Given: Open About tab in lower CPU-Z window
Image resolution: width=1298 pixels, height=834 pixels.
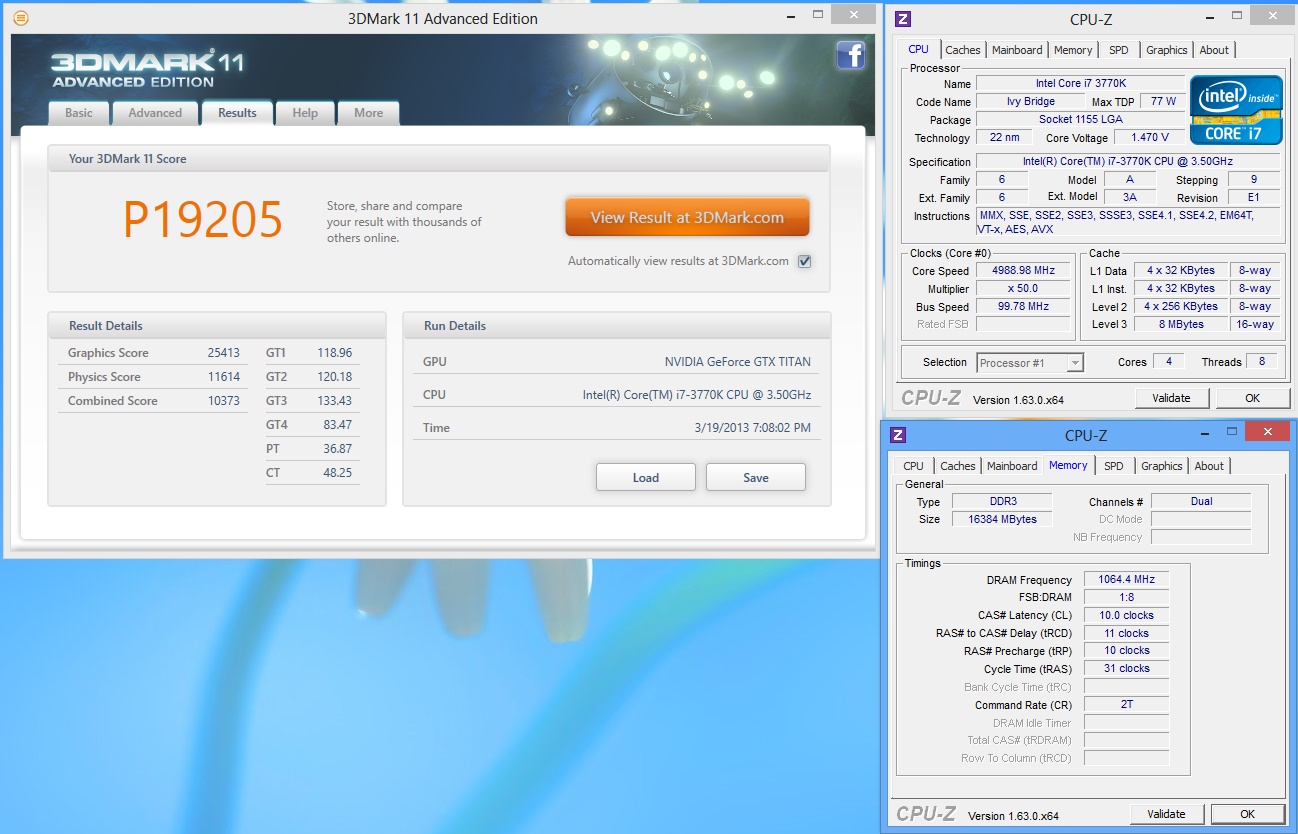Looking at the screenshot, I should point(1209,466).
